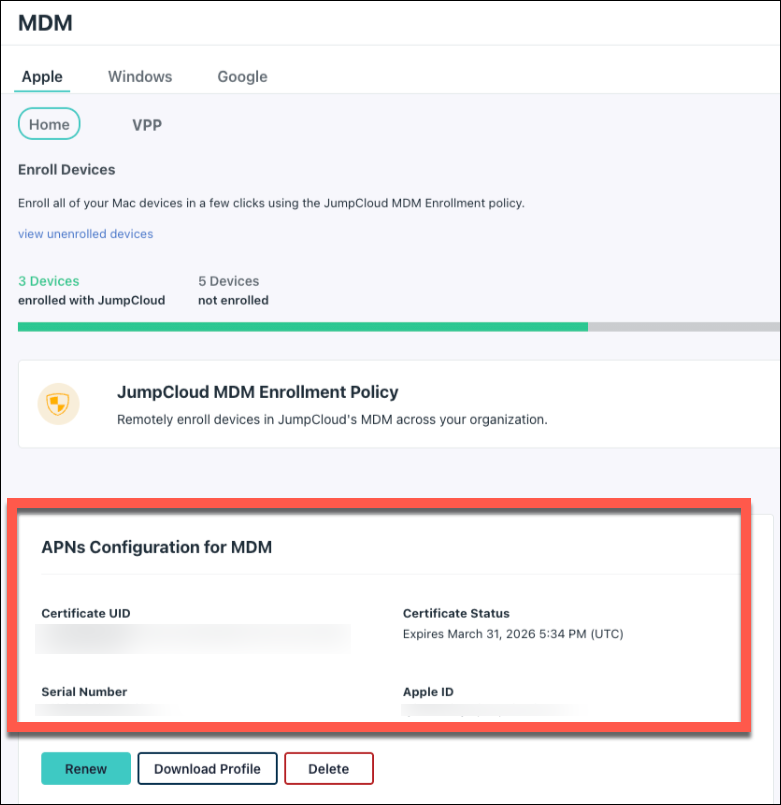
Task: Click the green portion of enrollment progress bar
Action: coord(300,326)
